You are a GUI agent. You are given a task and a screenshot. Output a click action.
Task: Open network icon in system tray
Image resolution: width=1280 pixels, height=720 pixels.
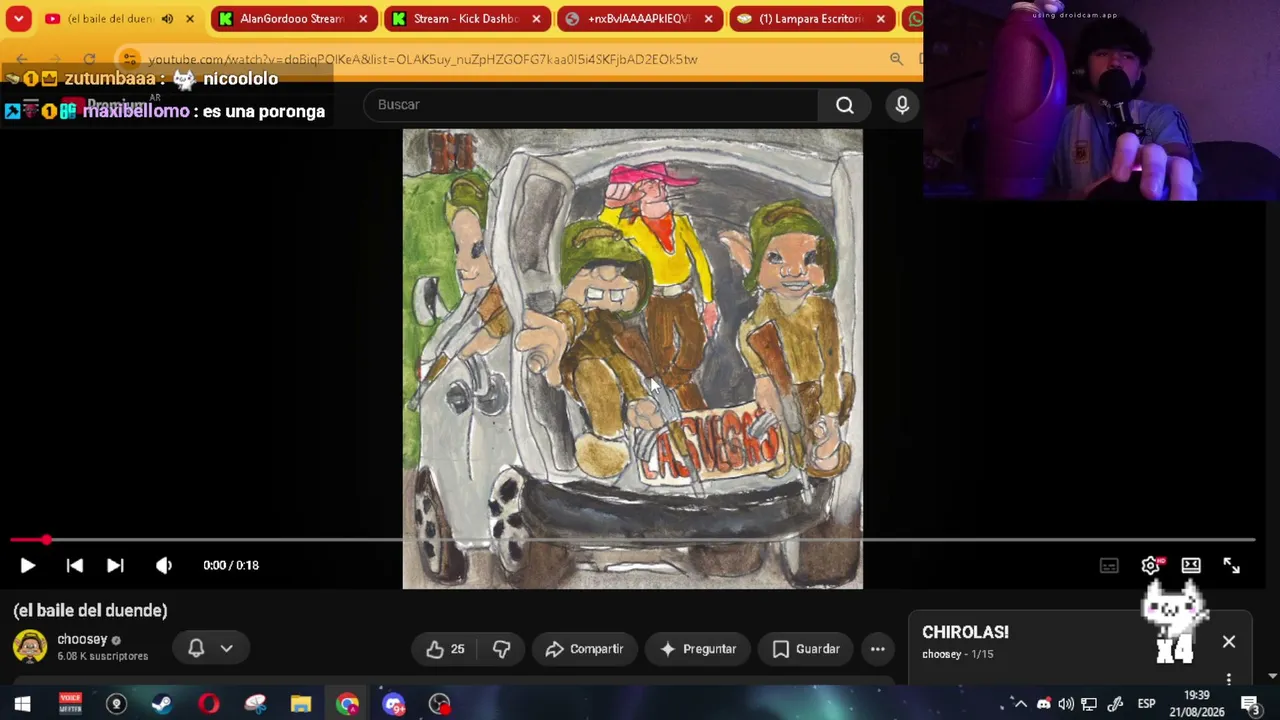pos(1089,704)
